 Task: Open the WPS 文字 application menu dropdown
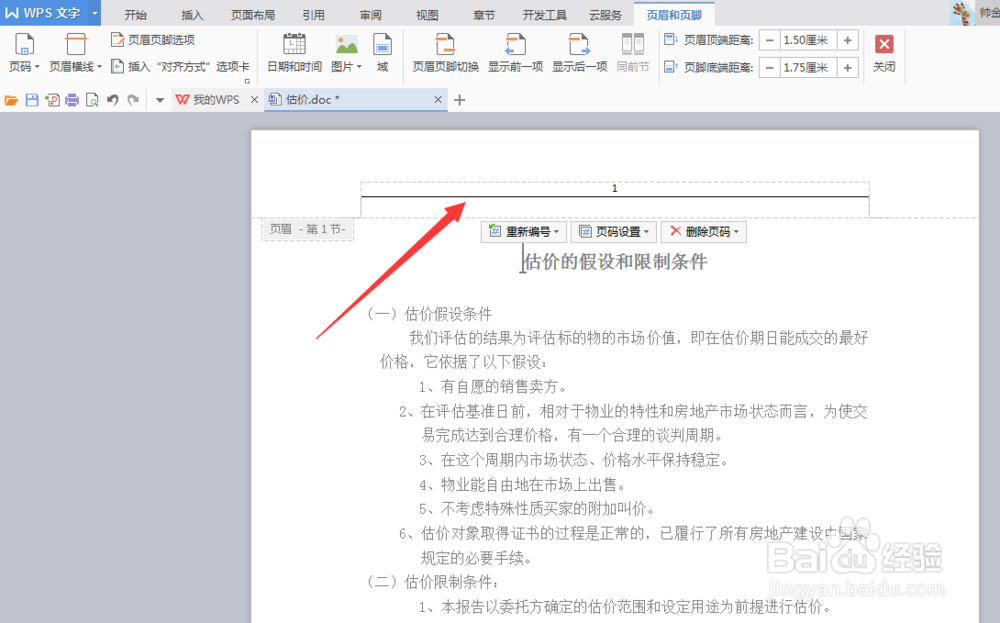click(94, 13)
